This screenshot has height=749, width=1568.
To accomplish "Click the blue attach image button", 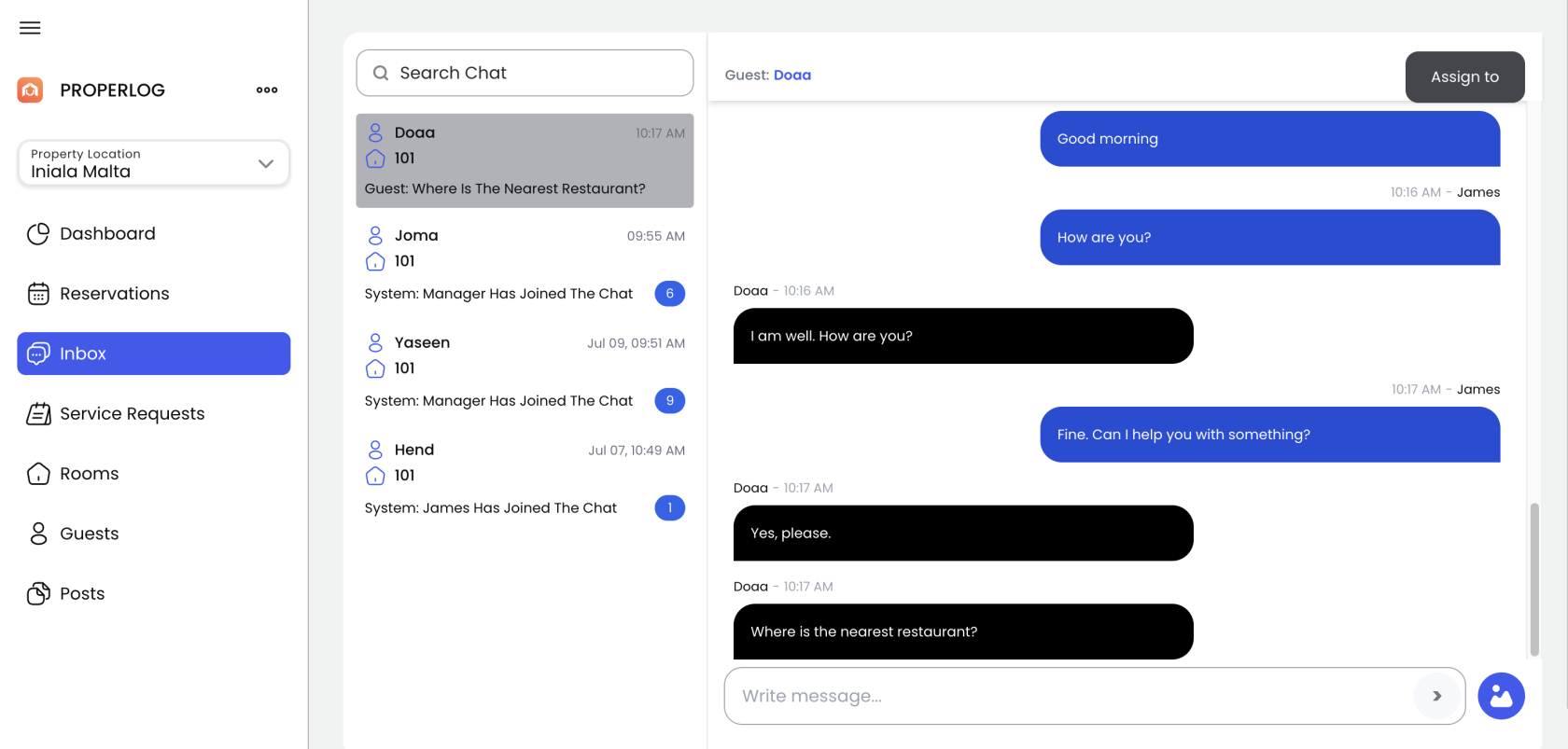I will click(1501, 696).
